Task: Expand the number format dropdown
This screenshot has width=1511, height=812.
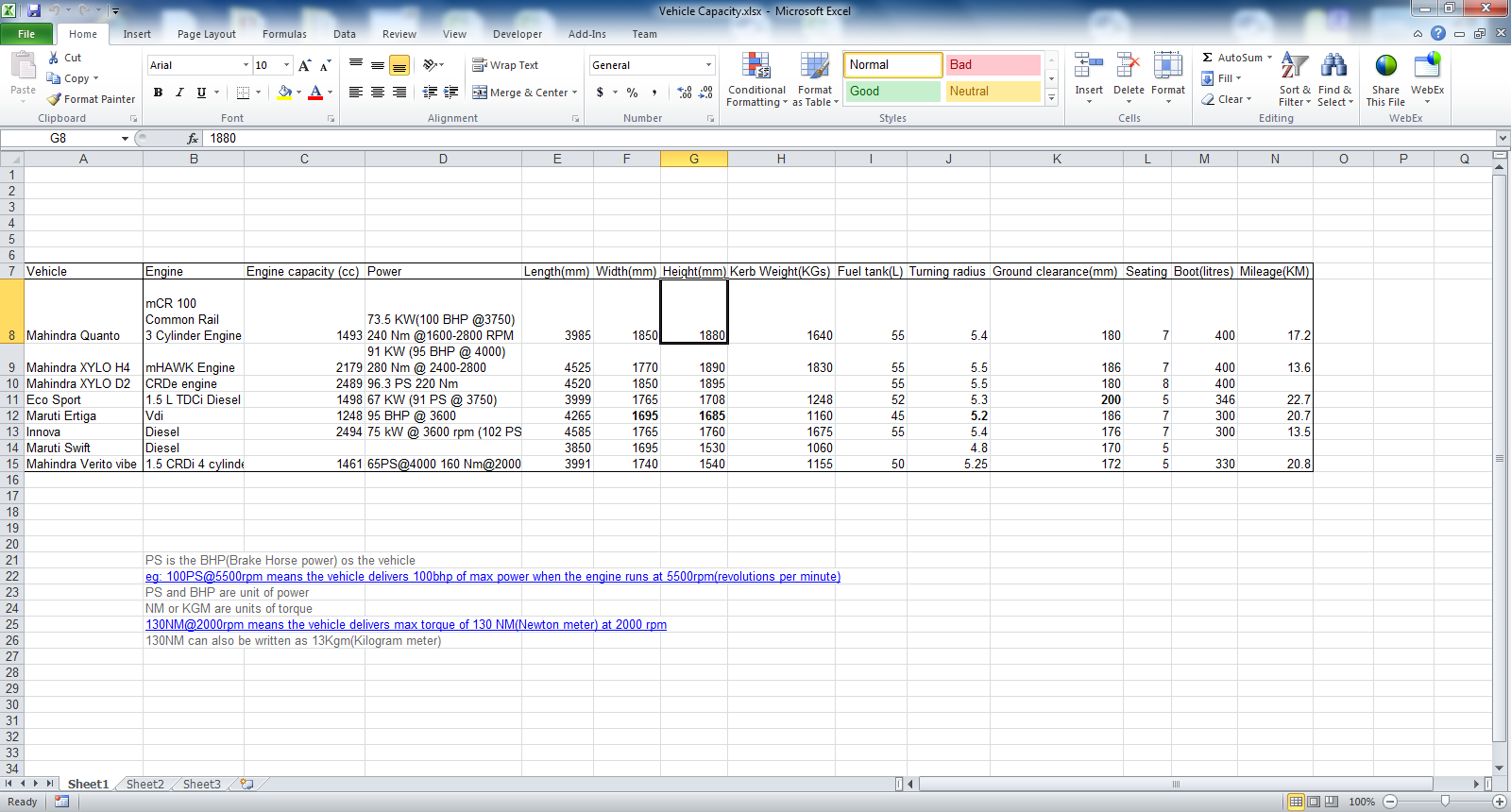Action: pyautogui.click(x=708, y=65)
